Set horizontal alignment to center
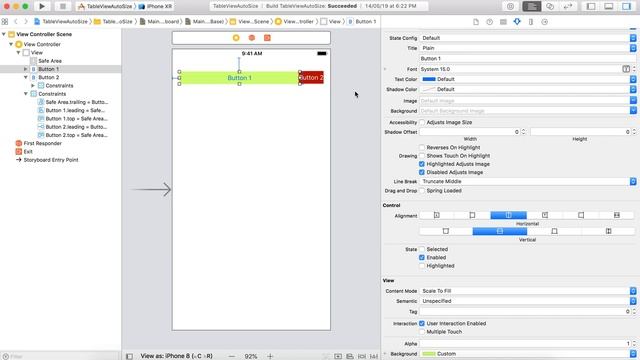This screenshot has height=360, width=640. tap(508, 215)
